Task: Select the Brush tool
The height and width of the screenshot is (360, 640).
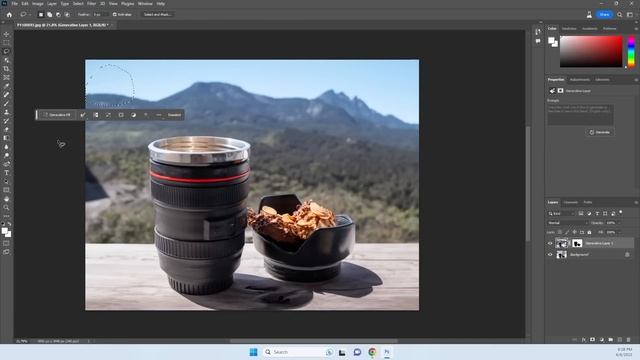Action: click(6, 103)
